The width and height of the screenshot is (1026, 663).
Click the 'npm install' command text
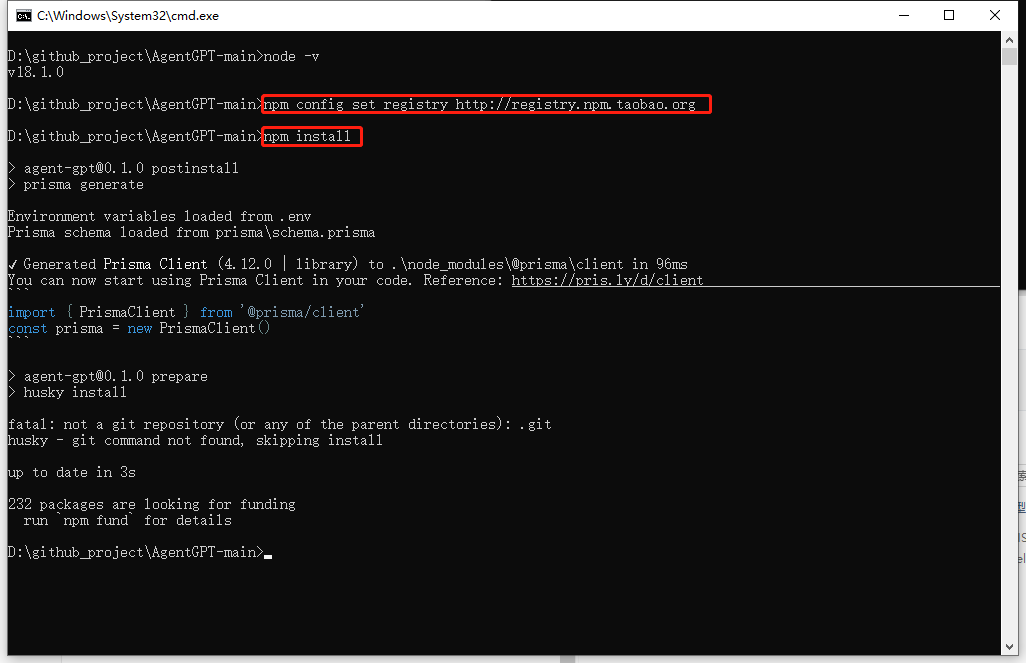307,136
